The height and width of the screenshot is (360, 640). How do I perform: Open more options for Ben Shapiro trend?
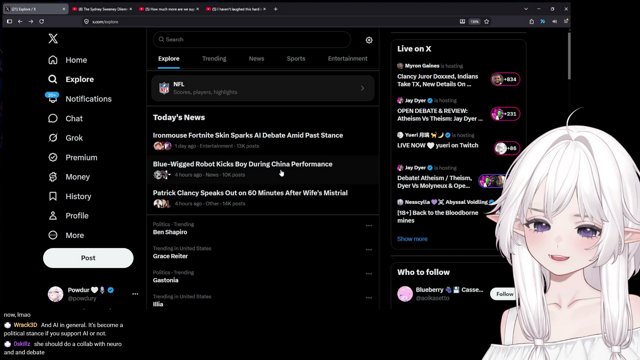tap(369, 226)
